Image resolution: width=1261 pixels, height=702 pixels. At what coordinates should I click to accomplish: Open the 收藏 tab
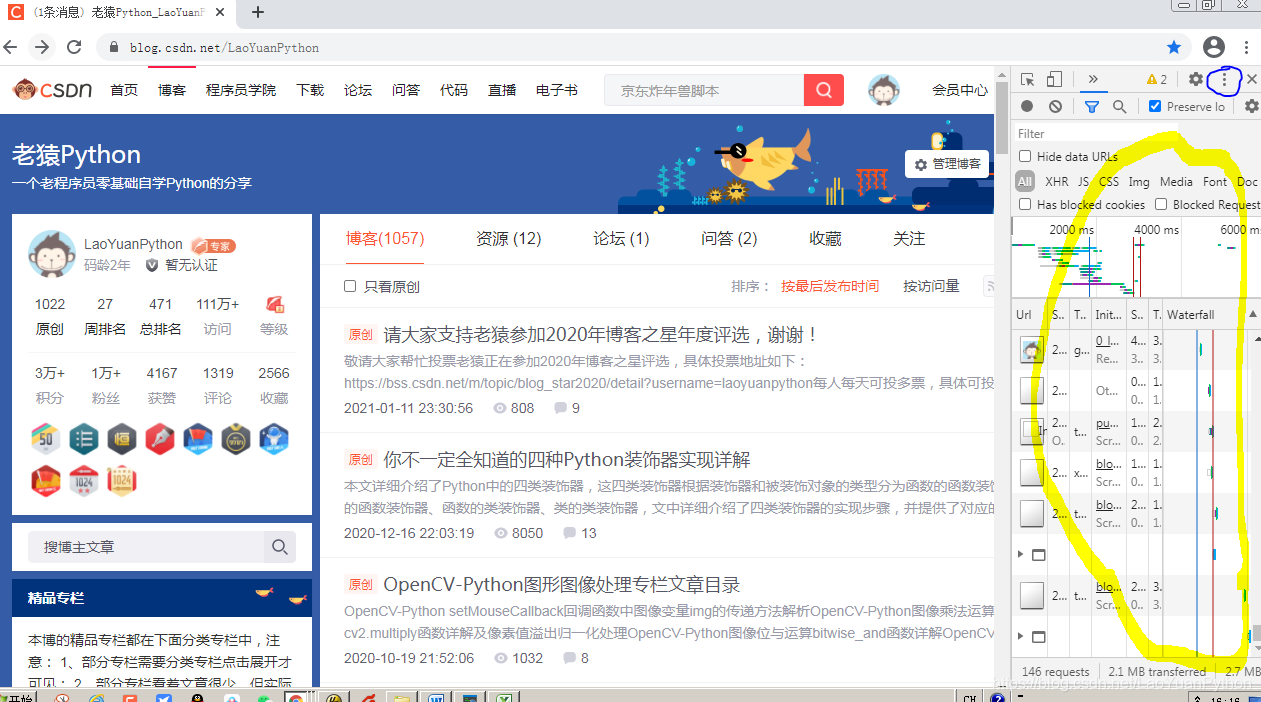coord(825,239)
